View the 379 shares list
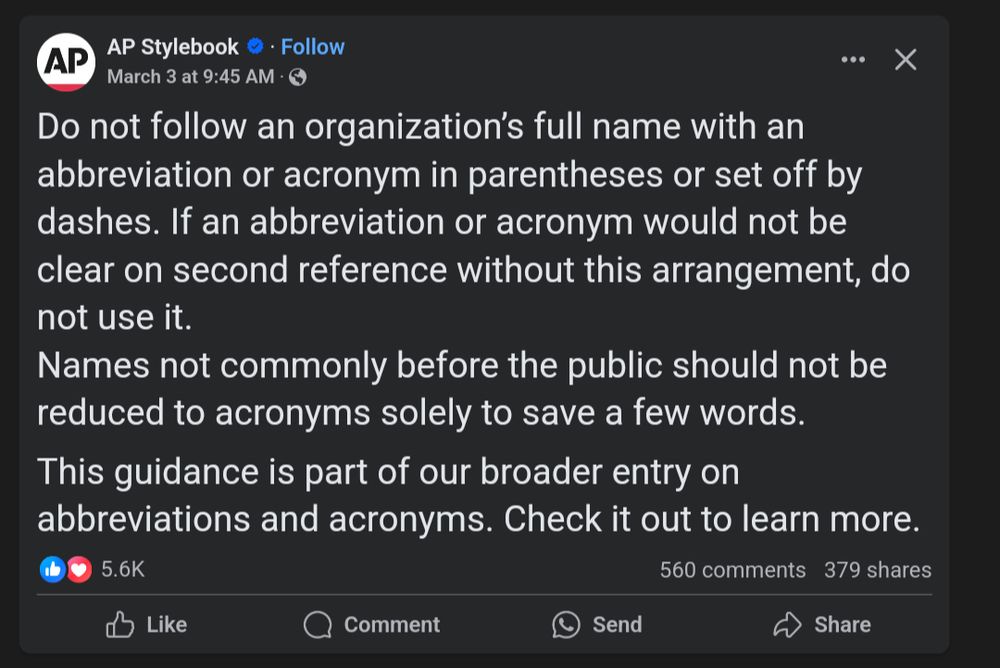Viewport: 1000px width, 668px height. [877, 570]
